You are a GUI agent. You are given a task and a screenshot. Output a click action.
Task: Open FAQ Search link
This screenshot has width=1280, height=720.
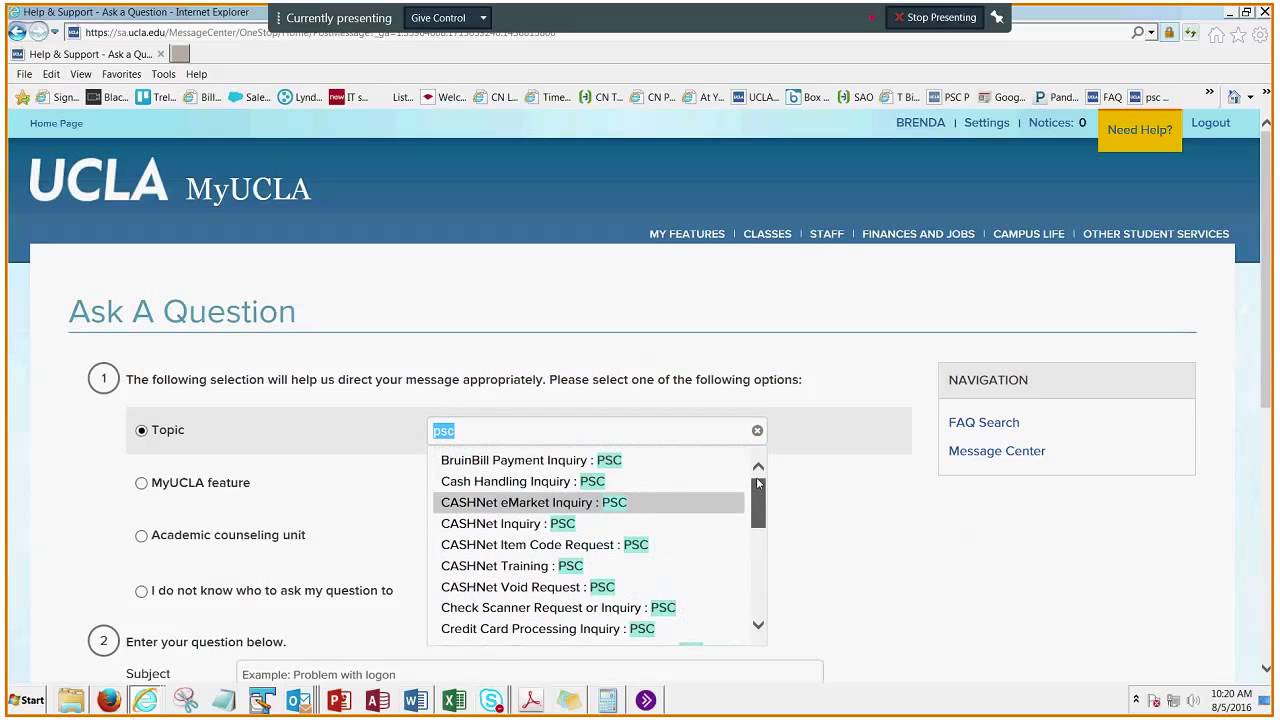tap(984, 423)
